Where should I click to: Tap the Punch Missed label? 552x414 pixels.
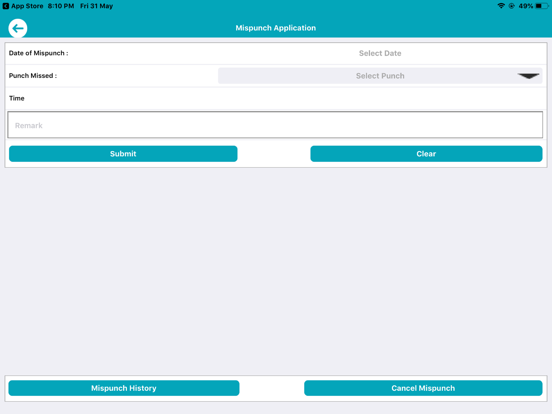click(33, 76)
